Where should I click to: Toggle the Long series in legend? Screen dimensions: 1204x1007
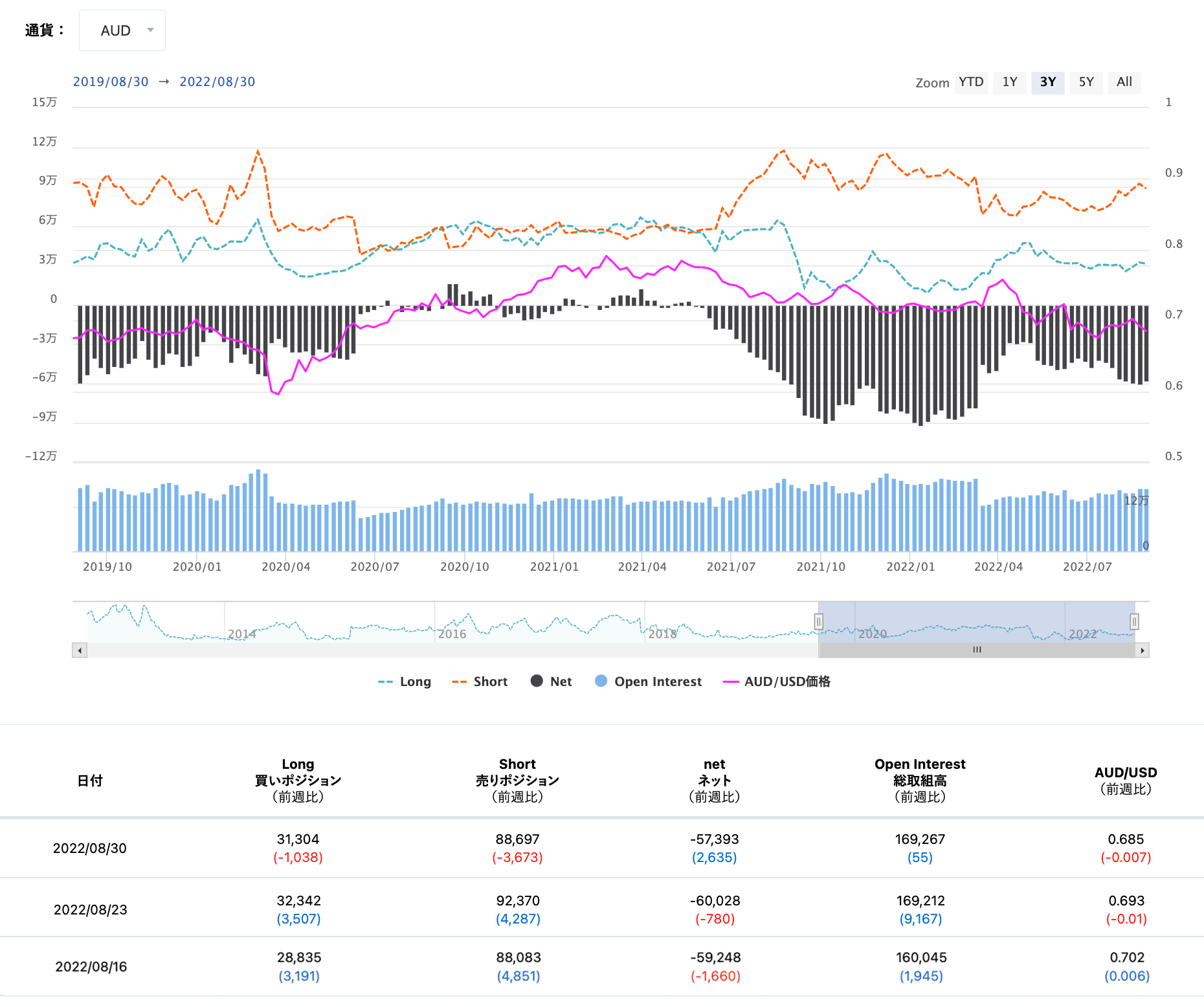[405, 681]
